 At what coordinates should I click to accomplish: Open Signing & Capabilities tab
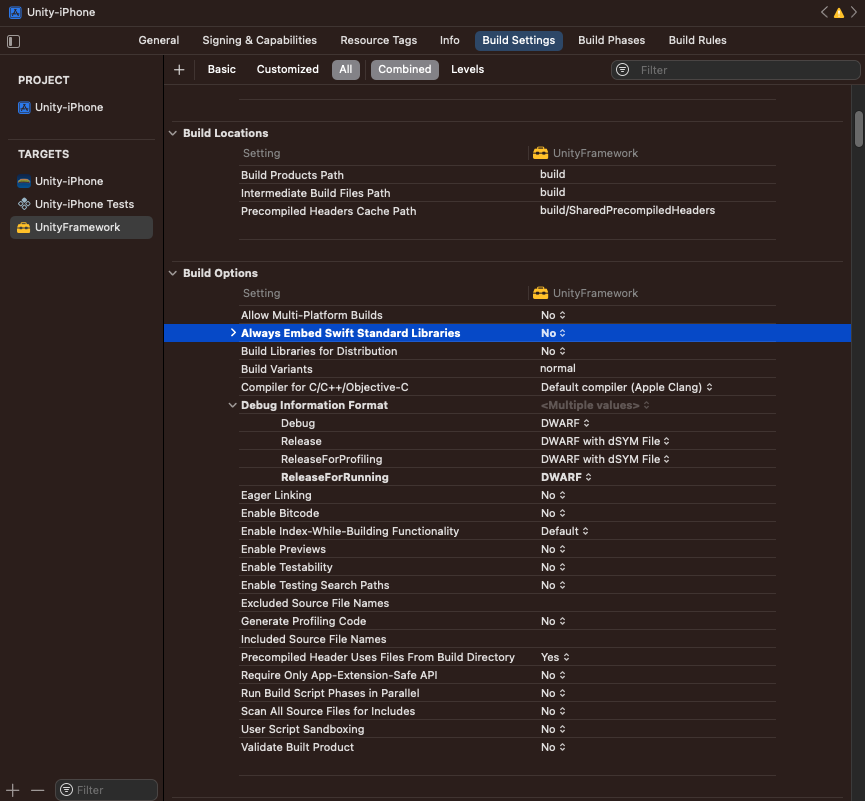click(259, 41)
